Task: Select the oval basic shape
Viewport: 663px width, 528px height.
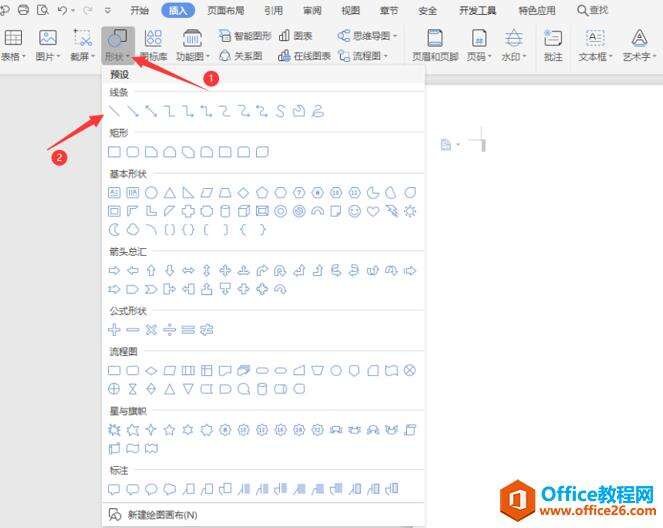Action: [151, 193]
